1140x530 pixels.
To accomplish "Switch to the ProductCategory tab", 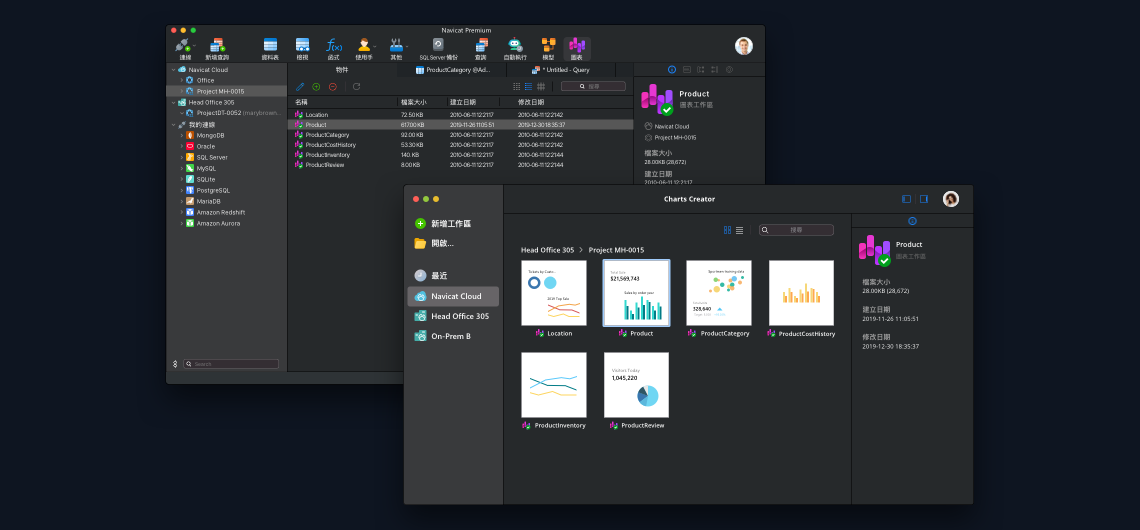I will [455, 70].
